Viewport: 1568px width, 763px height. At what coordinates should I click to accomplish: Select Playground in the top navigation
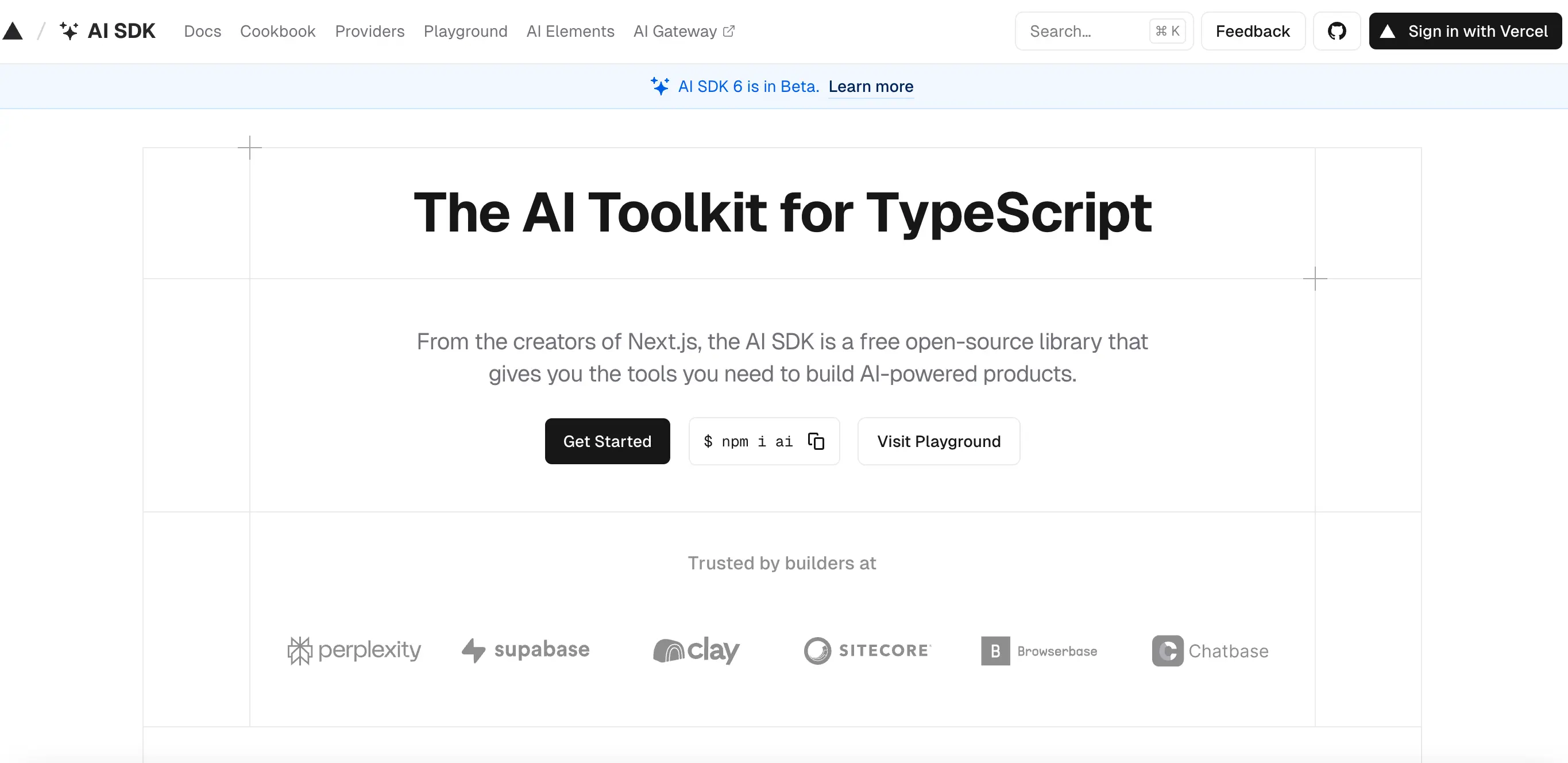(465, 31)
